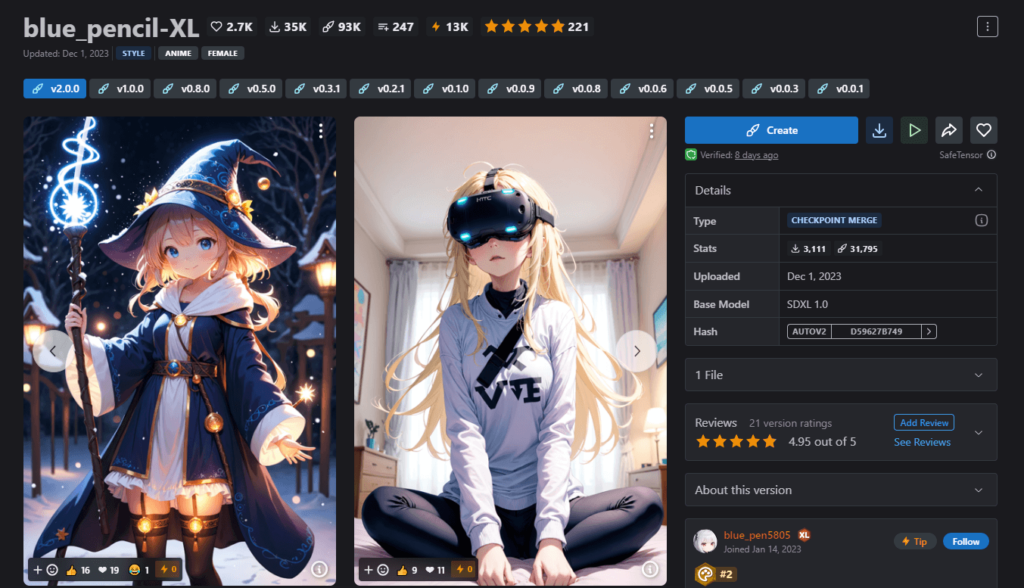
Task: Click the previous image arrow
Action: click(x=52, y=351)
